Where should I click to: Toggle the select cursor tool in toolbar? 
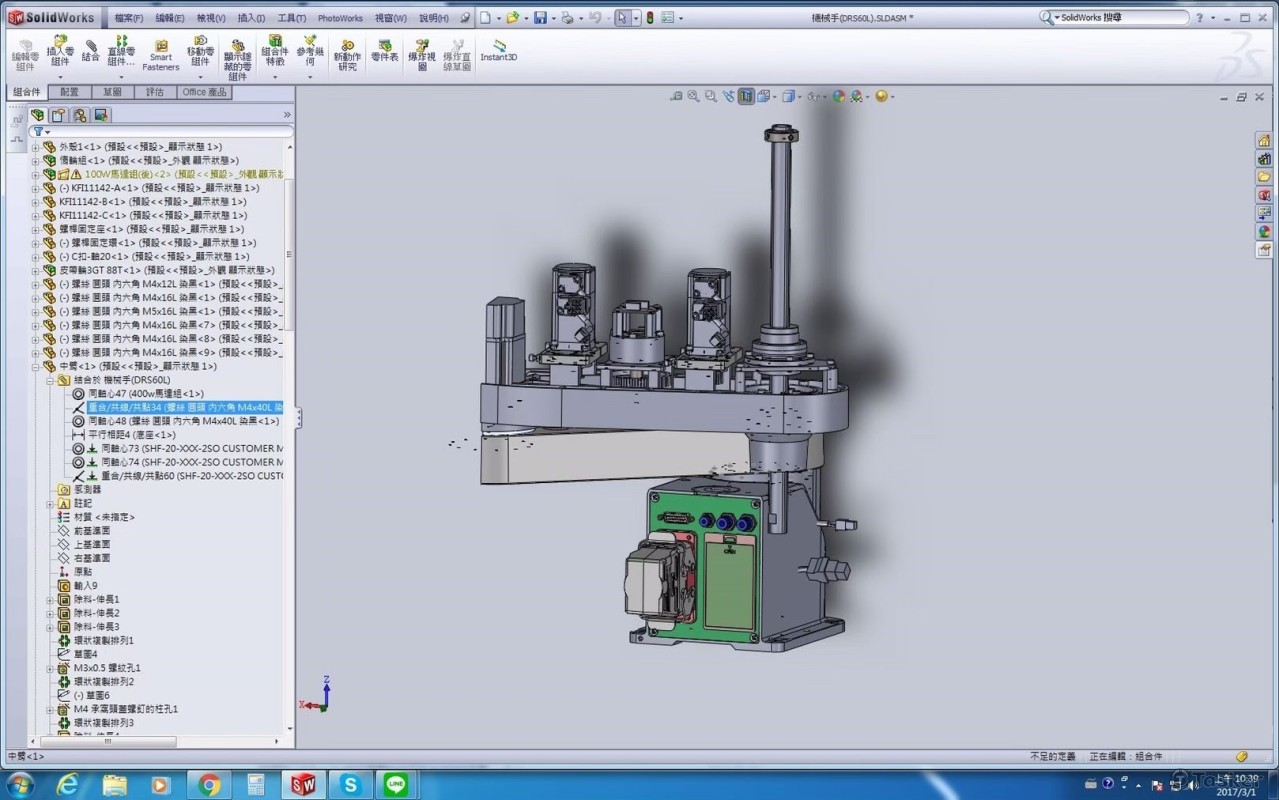[622, 18]
